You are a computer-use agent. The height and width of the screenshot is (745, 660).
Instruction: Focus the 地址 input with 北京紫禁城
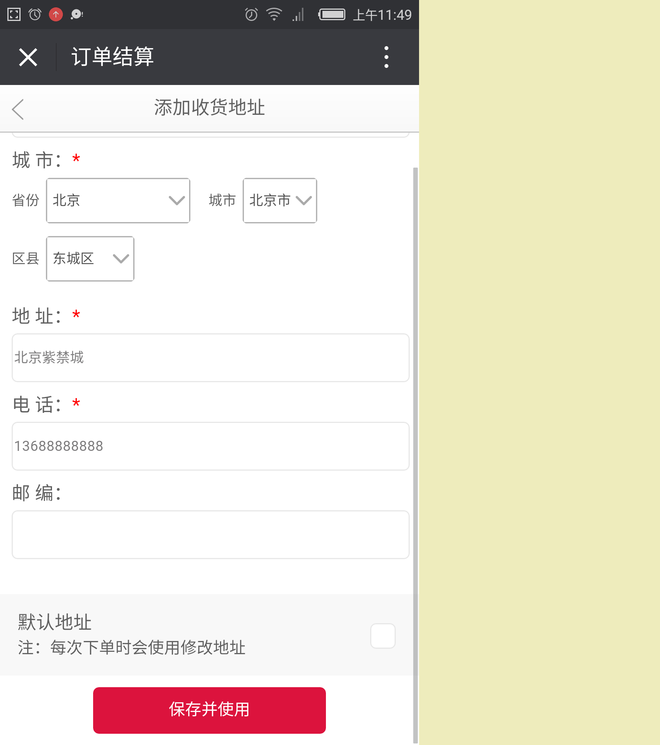[210, 357]
